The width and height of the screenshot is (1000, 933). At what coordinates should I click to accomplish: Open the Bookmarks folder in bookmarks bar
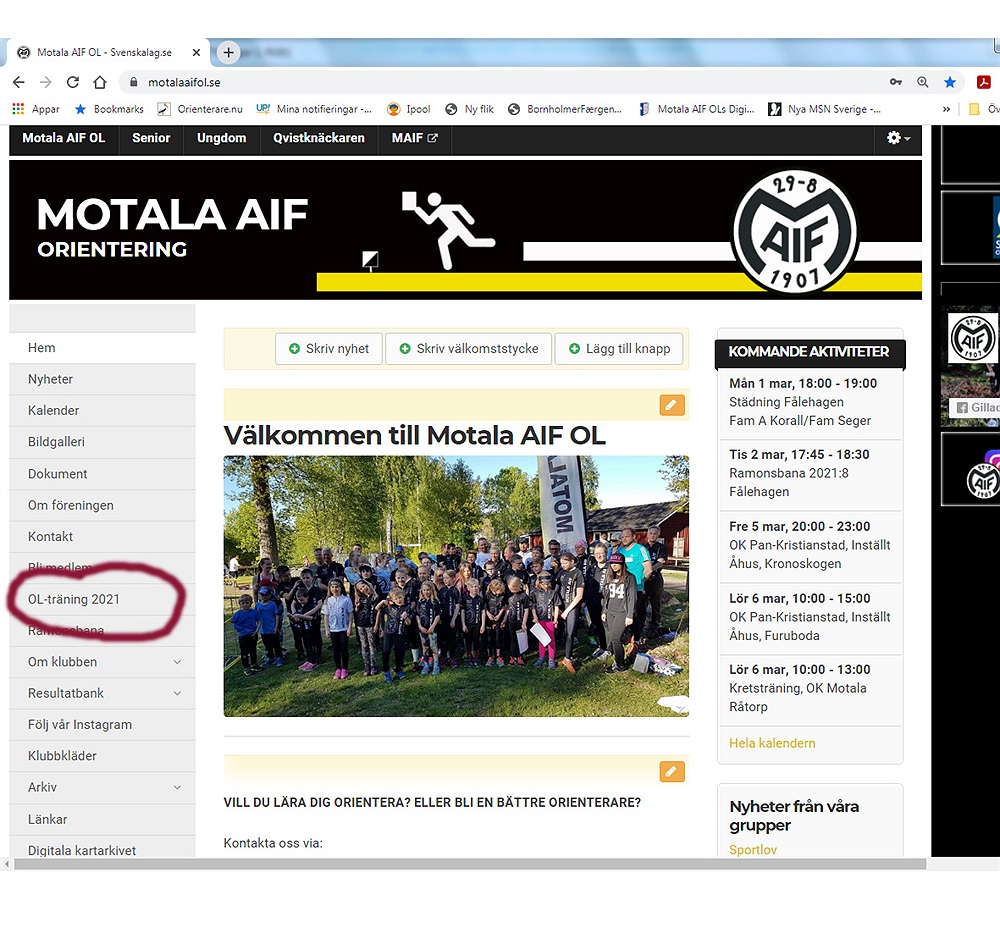(x=109, y=109)
